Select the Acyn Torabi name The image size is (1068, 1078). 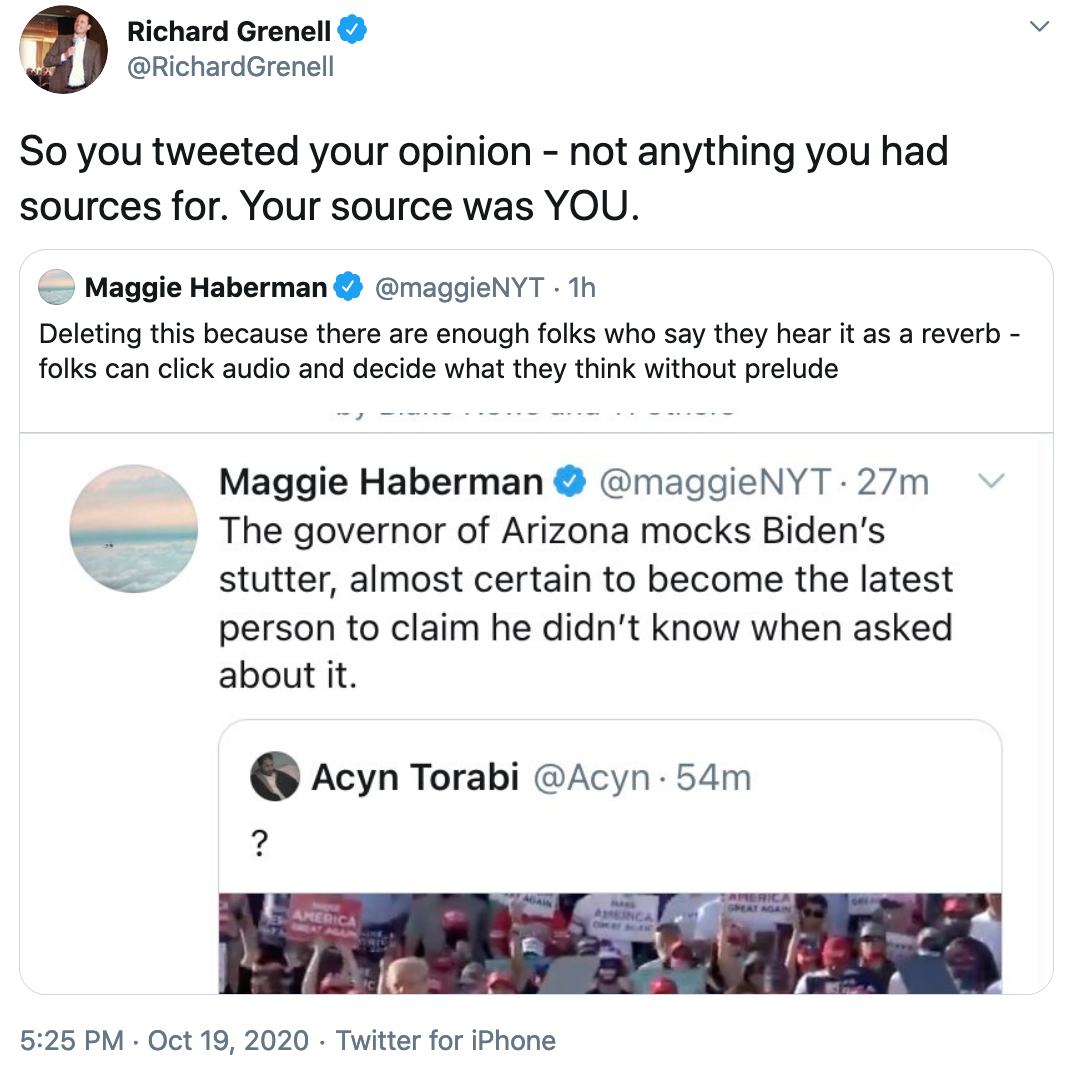[x=415, y=777]
